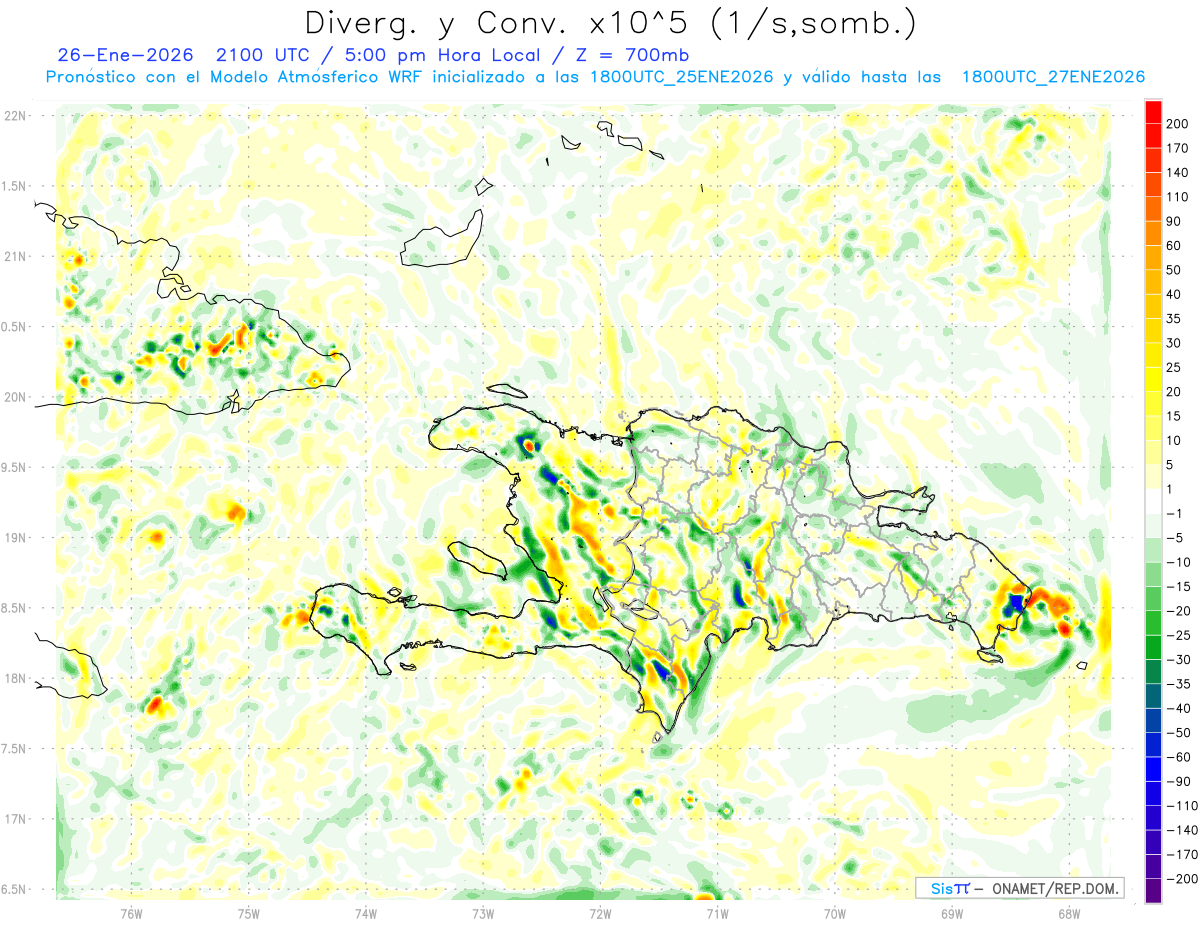Click the latitude label "17N"
1200x927 pixels.
click(x=15, y=819)
